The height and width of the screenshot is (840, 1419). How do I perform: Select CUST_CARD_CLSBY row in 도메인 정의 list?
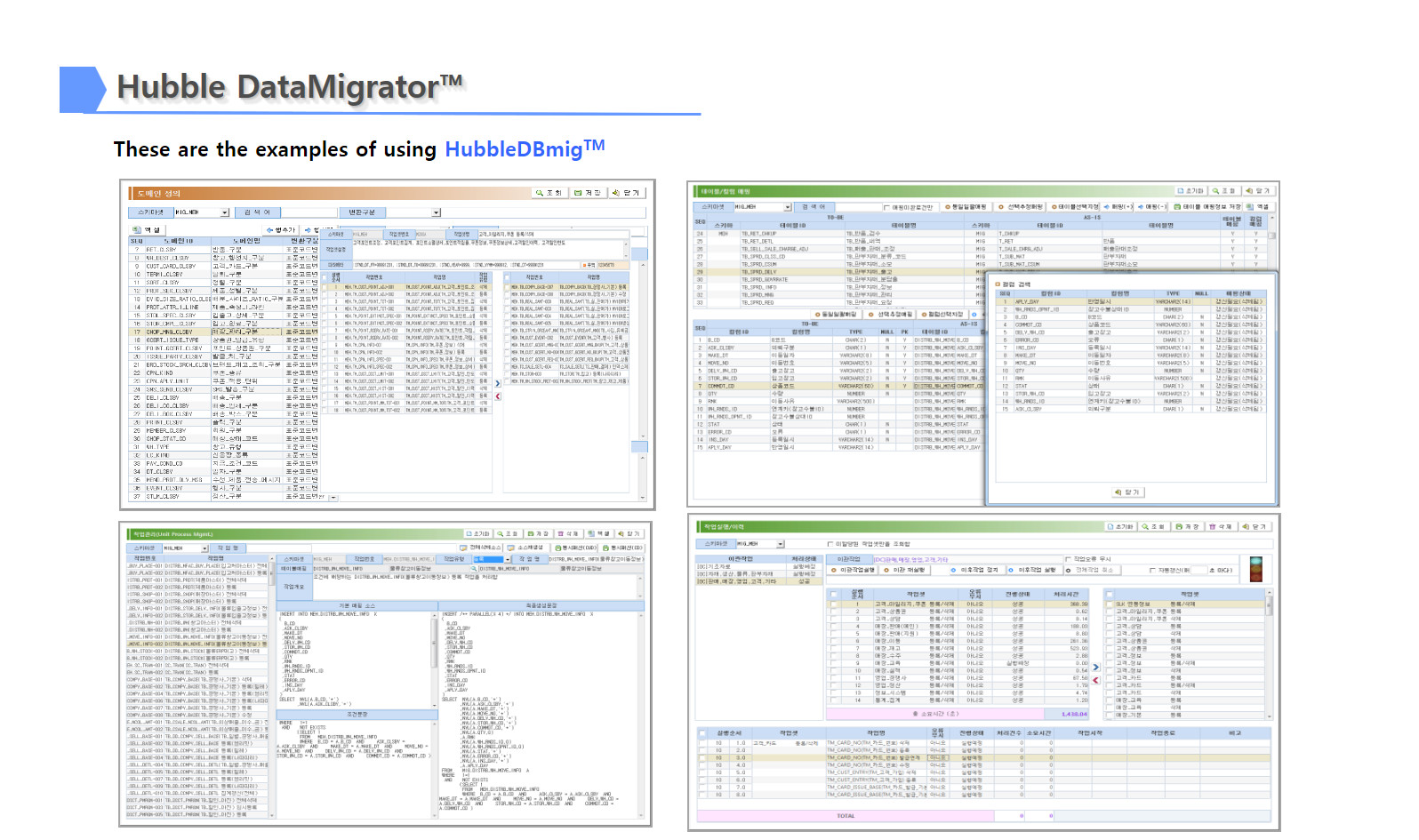224,266
